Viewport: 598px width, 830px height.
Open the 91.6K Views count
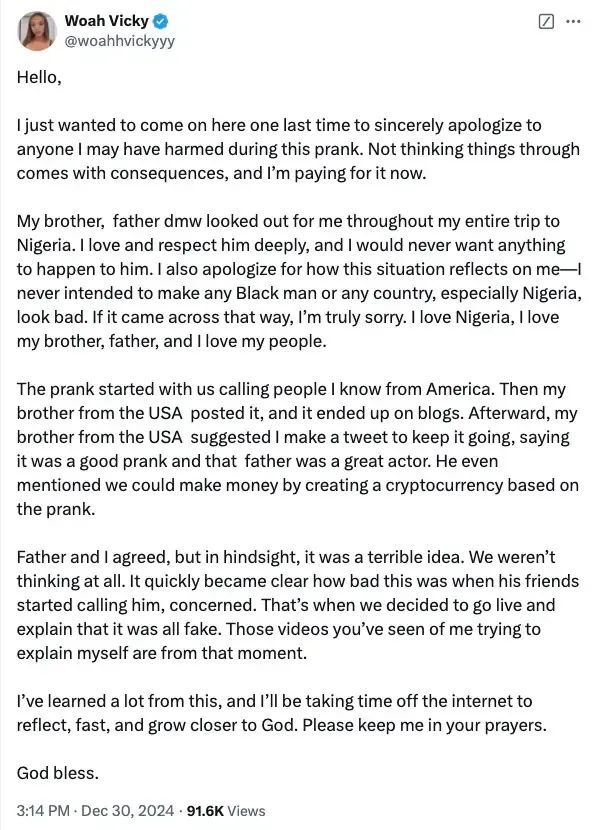tap(226, 810)
